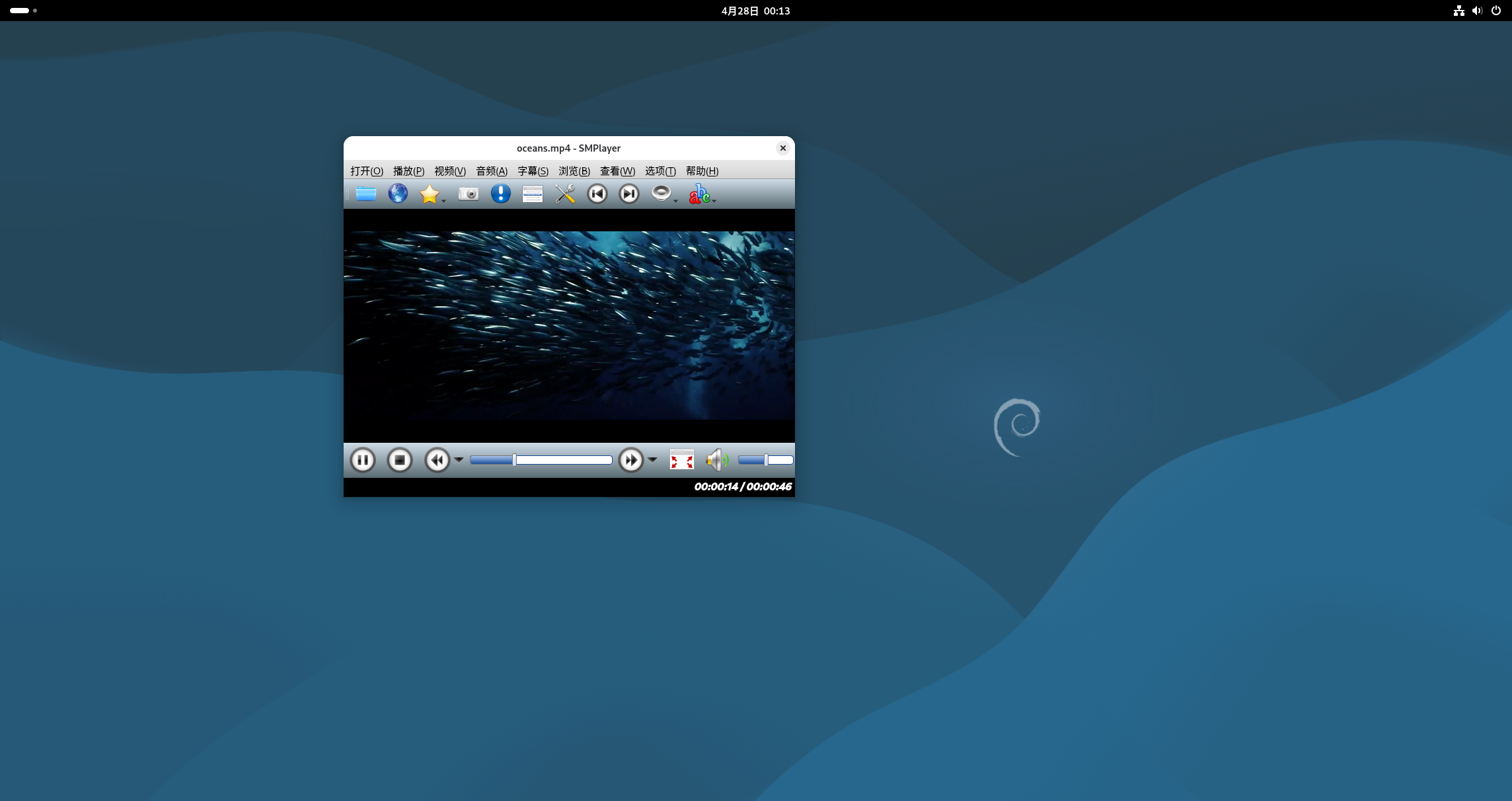1512x801 pixels.
Task: Show file info with blue exclamation icon
Action: pyautogui.click(x=501, y=194)
